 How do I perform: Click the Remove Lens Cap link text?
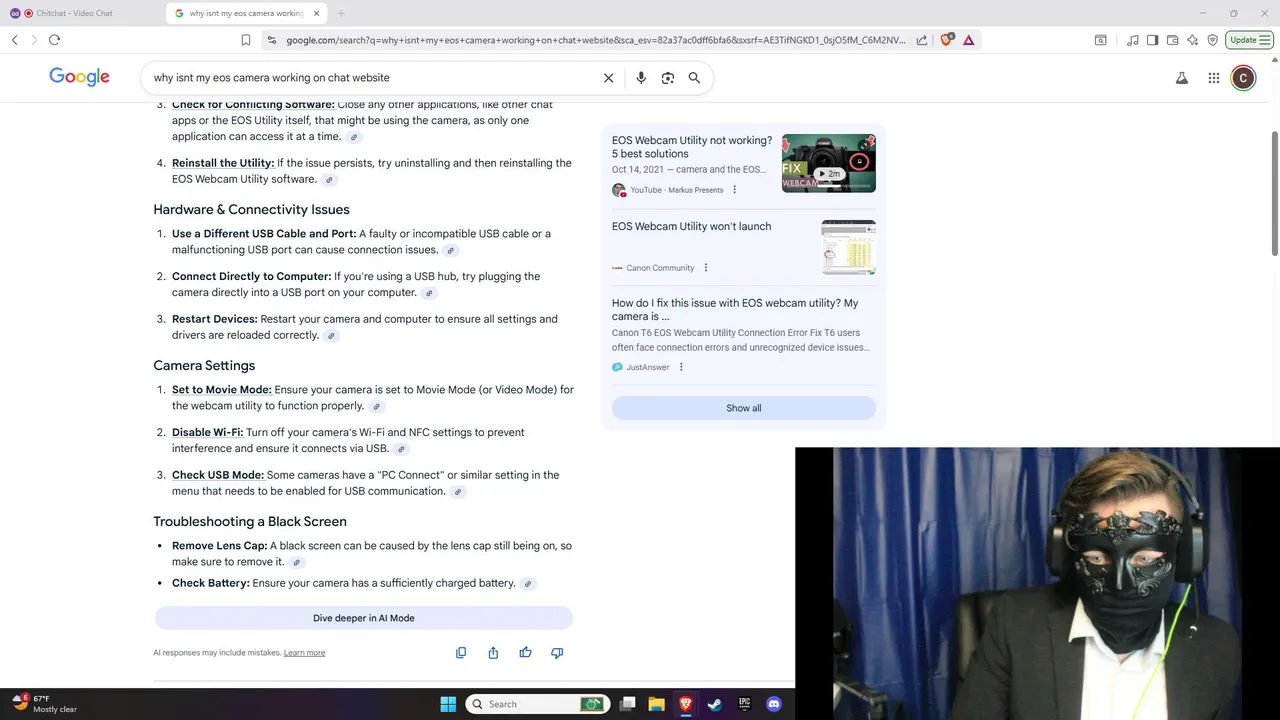click(x=220, y=546)
